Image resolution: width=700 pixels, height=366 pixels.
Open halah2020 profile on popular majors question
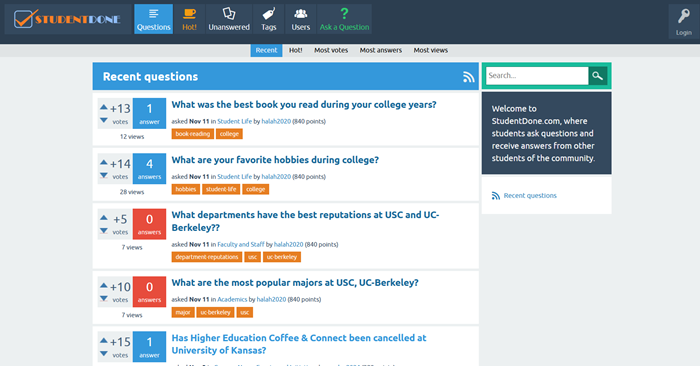[271, 299]
